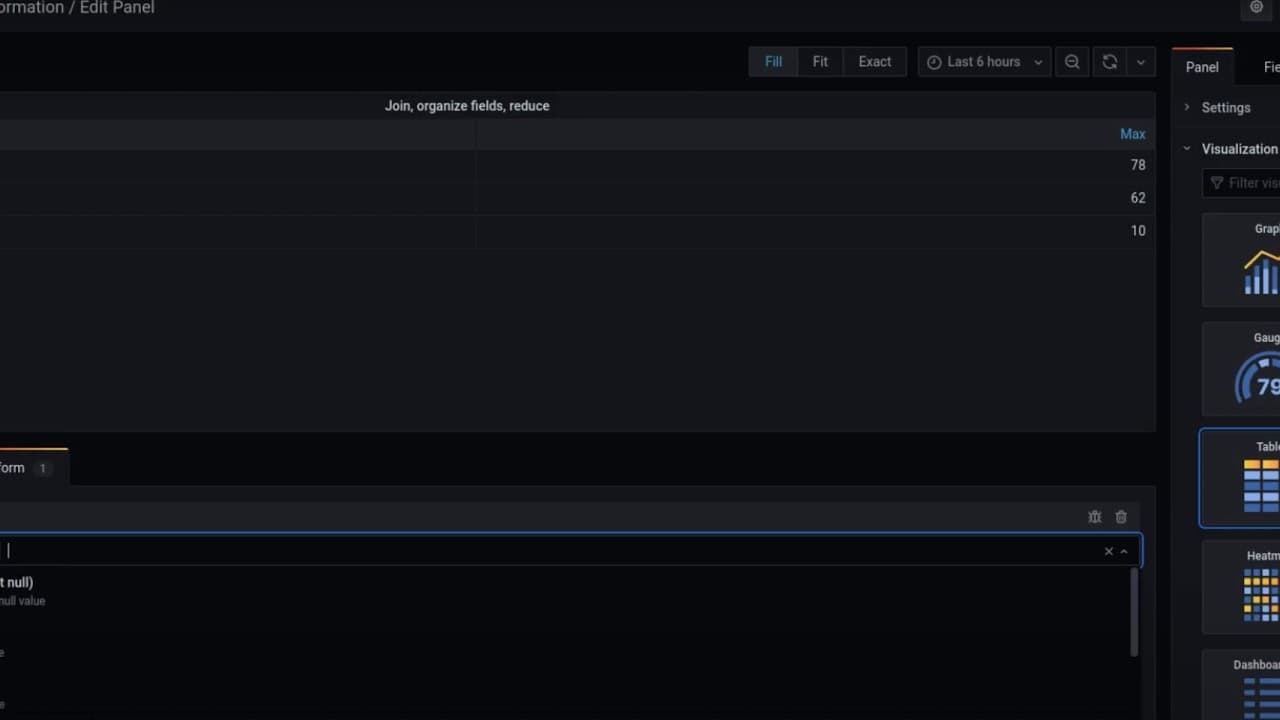This screenshot has height=720, width=1280.
Task: Select the Fit view mode
Action: (x=820, y=62)
